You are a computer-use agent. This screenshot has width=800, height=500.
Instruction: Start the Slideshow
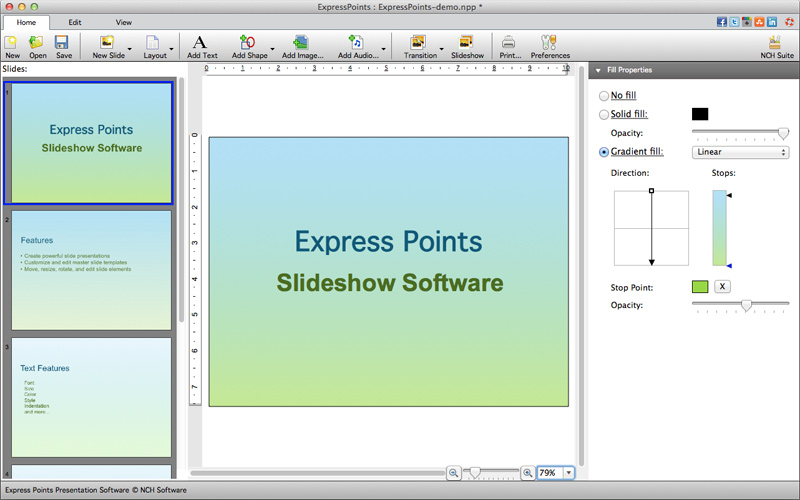point(467,46)
